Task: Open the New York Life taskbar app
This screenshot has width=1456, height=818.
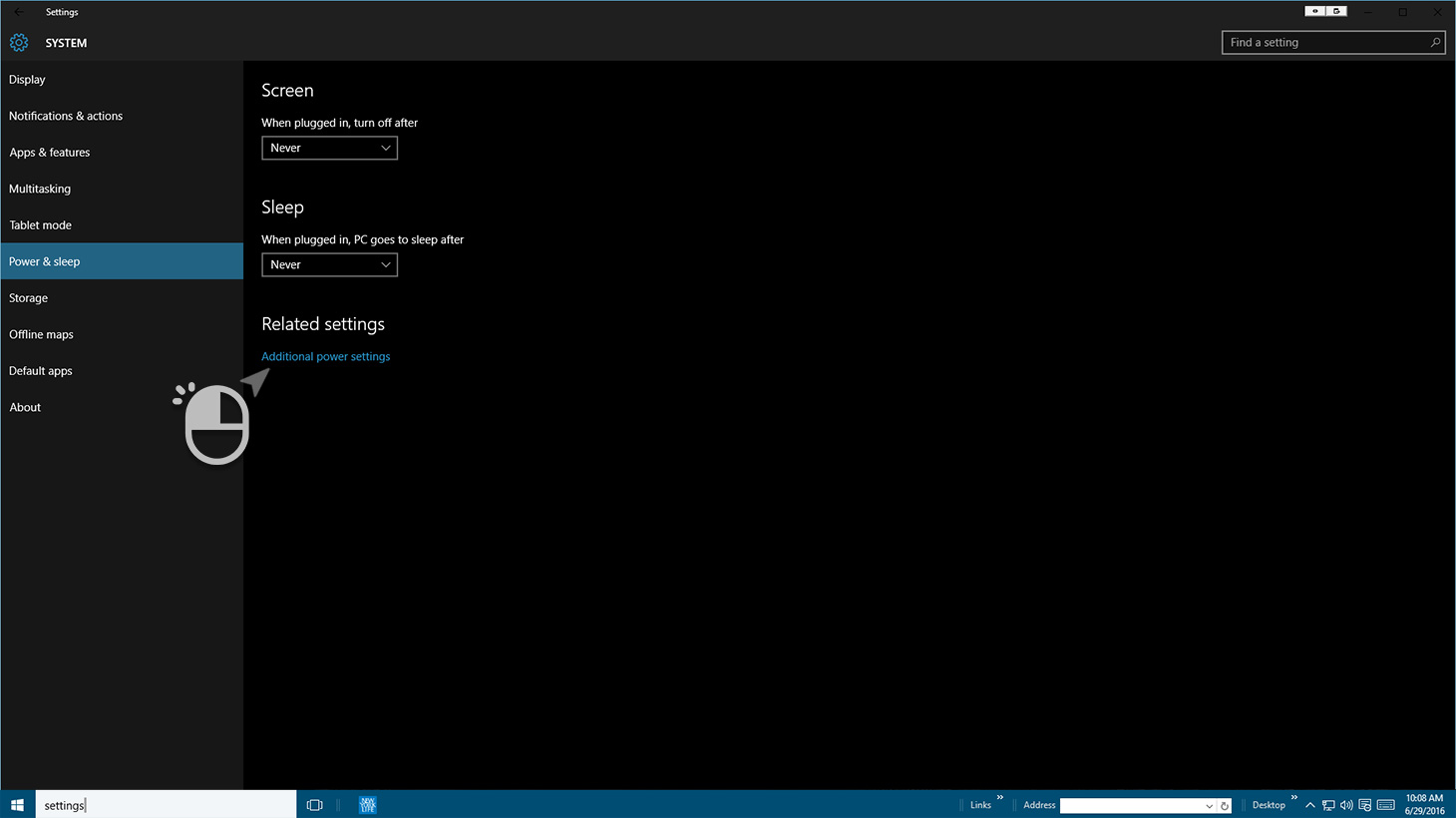Action: [x=368, y=805]
